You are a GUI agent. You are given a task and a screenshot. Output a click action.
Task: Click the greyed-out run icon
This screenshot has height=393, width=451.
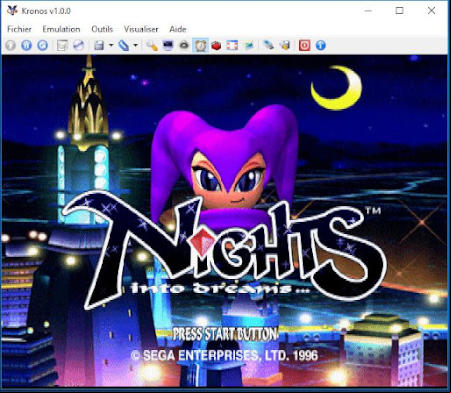pyautogui.click(x=10, y=45)
